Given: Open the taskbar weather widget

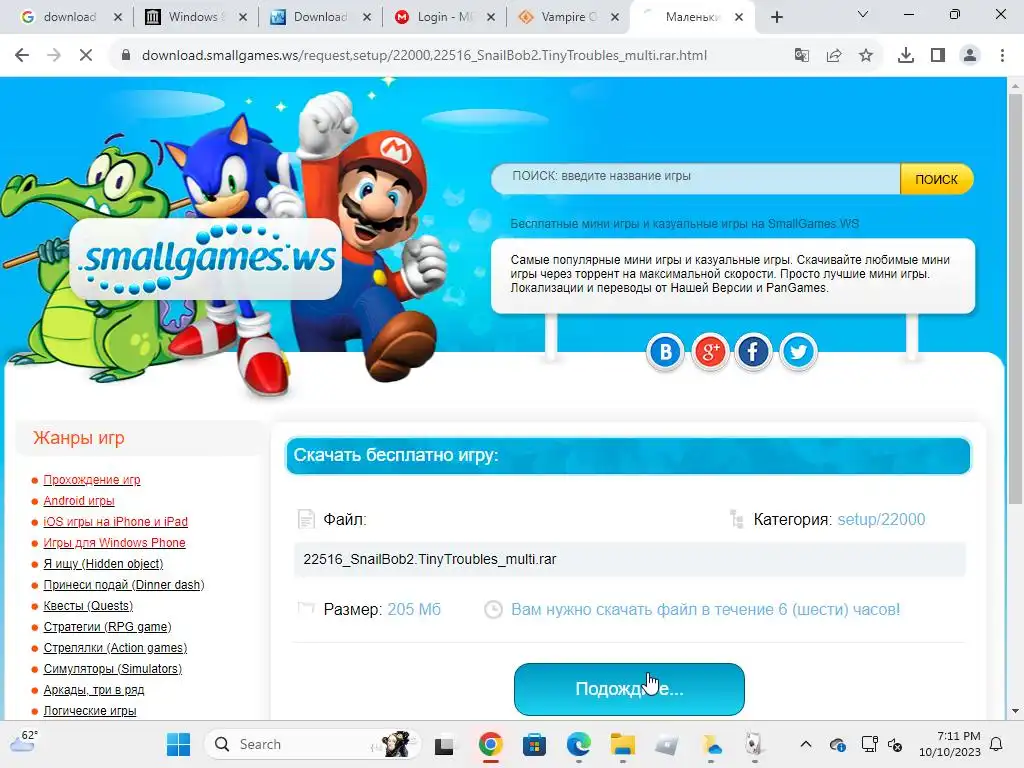Looking at the screenshot, I should 24,741.
